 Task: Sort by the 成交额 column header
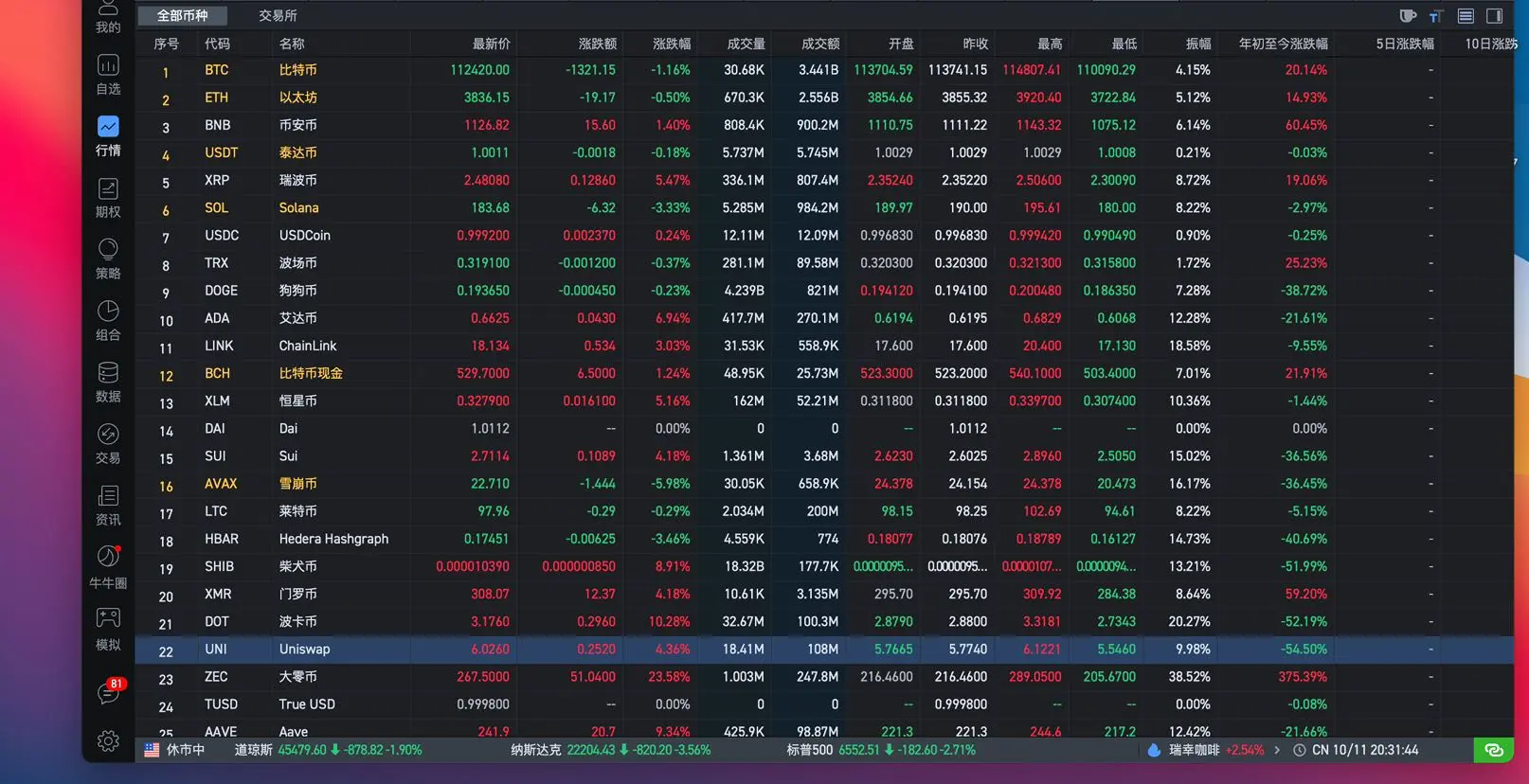coord(820,44)
